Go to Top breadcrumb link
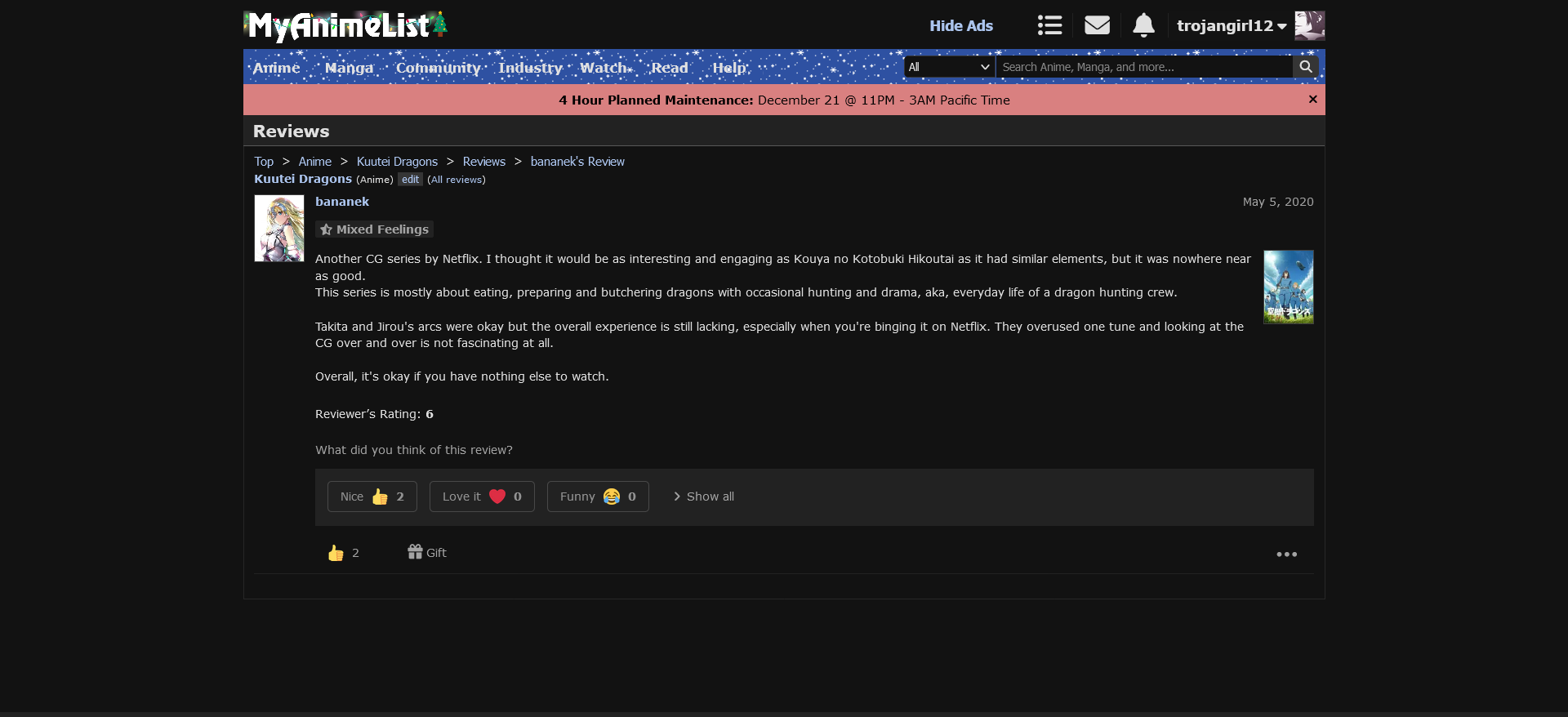1568x717 pixels. pyautogui.click(x=264, y=162)
